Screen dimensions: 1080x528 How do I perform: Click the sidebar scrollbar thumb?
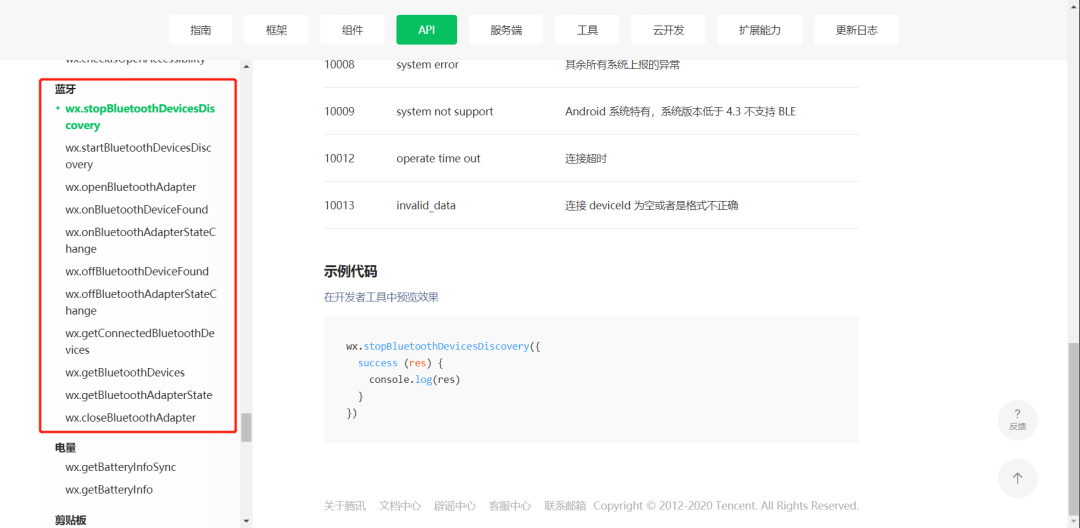click(246, 427)
